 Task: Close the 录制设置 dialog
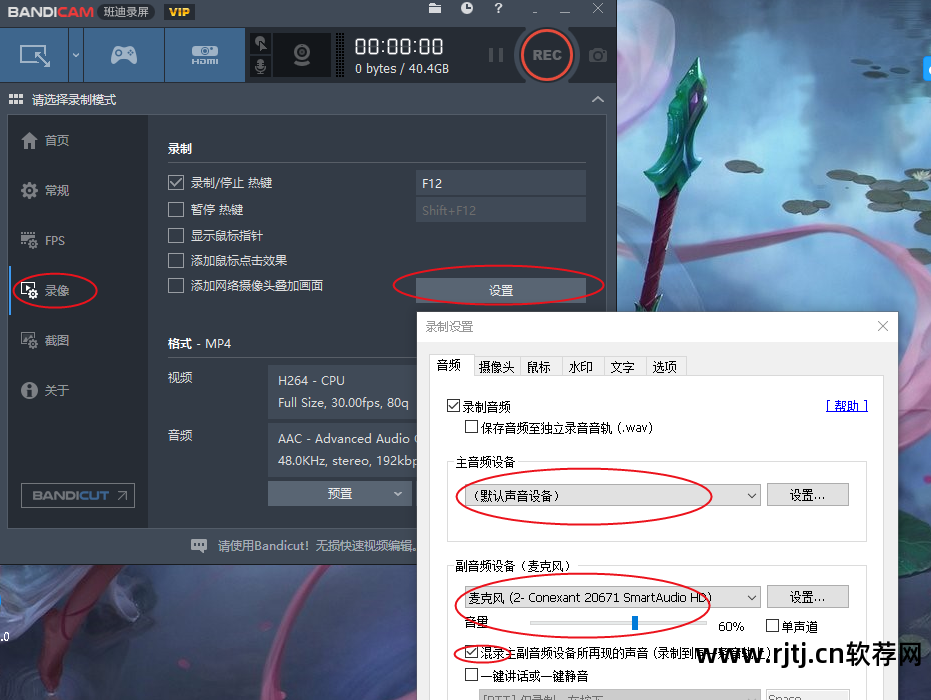(x=883, y=326)
